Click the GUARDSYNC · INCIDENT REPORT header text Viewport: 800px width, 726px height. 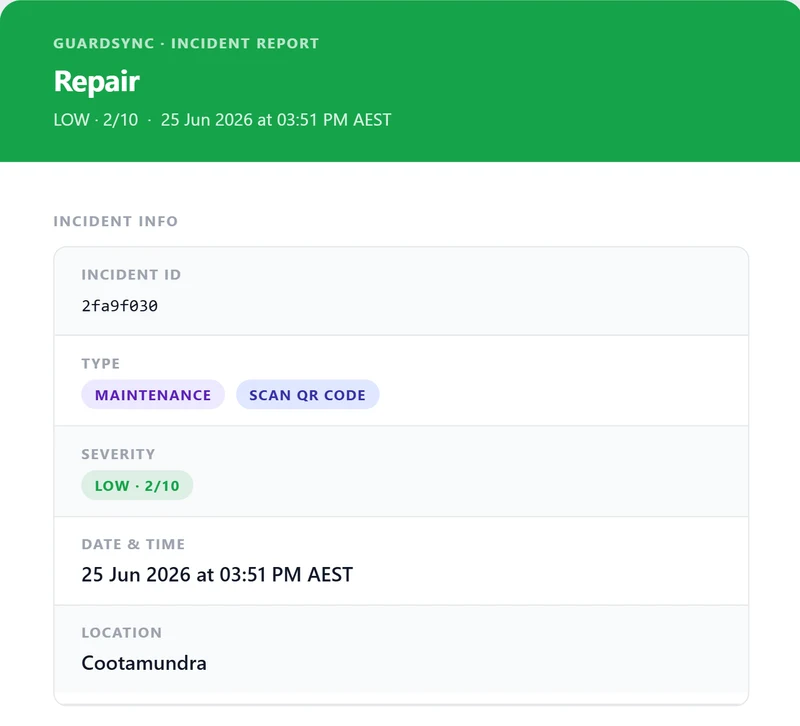click(186, 43)
